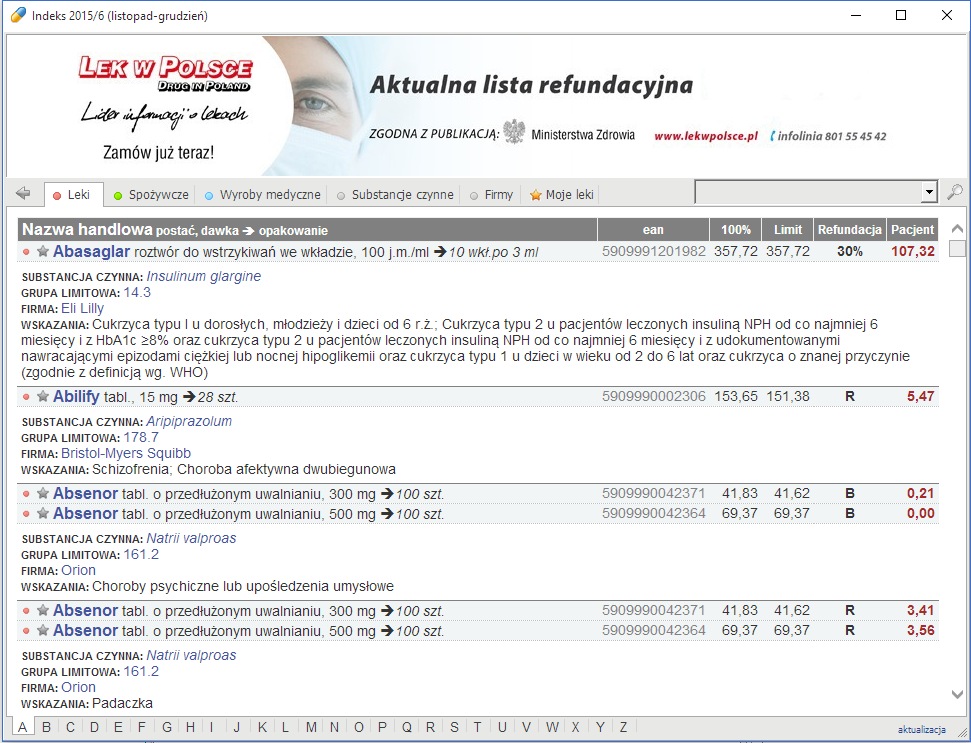
Task: Open Absenor 300 mg link with refund B
Action: coord(85,493)
